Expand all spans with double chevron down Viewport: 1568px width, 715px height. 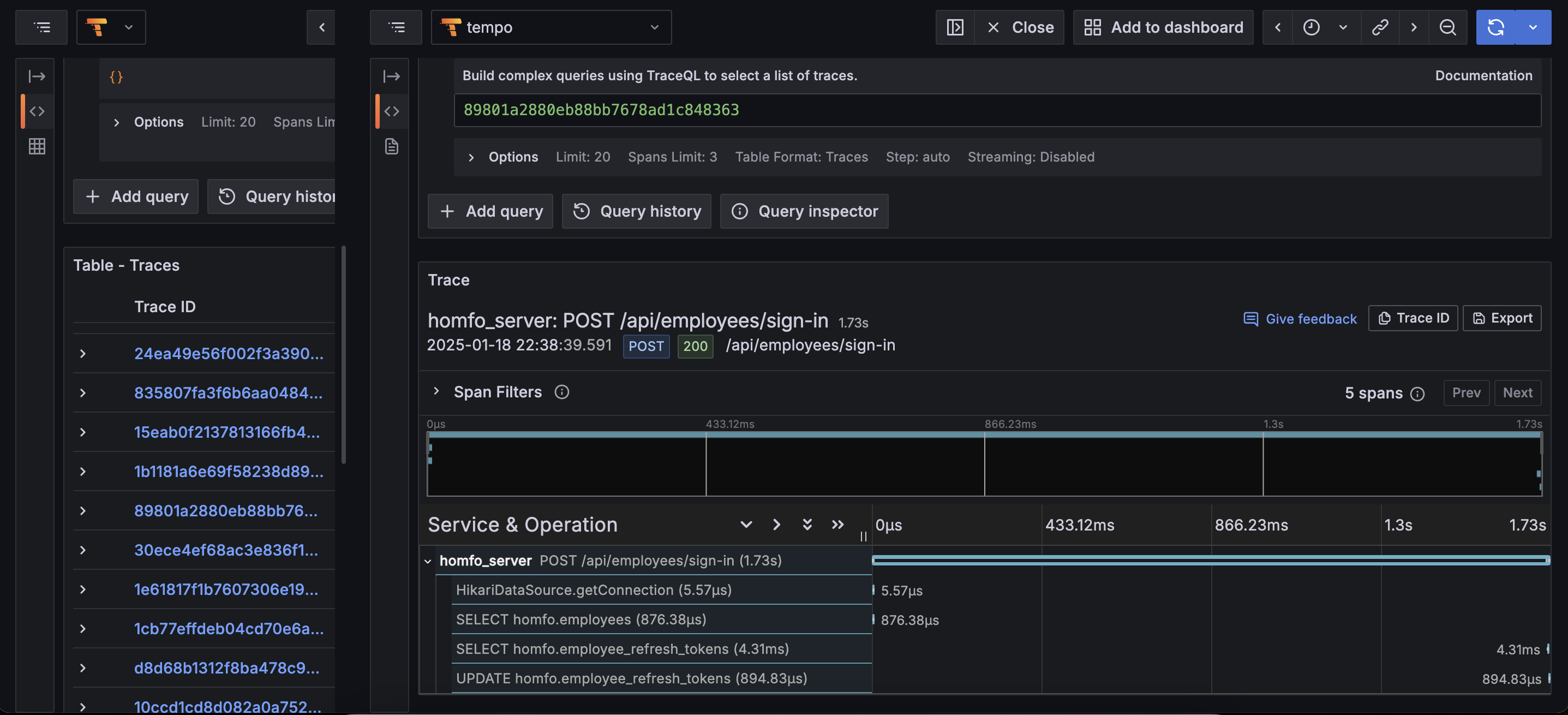pos(807,525)
